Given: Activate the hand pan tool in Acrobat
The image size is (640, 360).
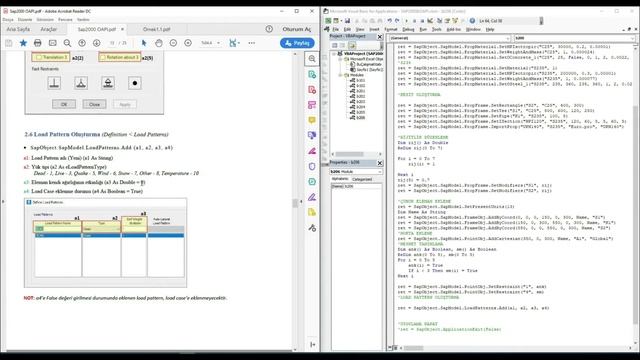Looking at the screenshot, I should pos(159,43).
